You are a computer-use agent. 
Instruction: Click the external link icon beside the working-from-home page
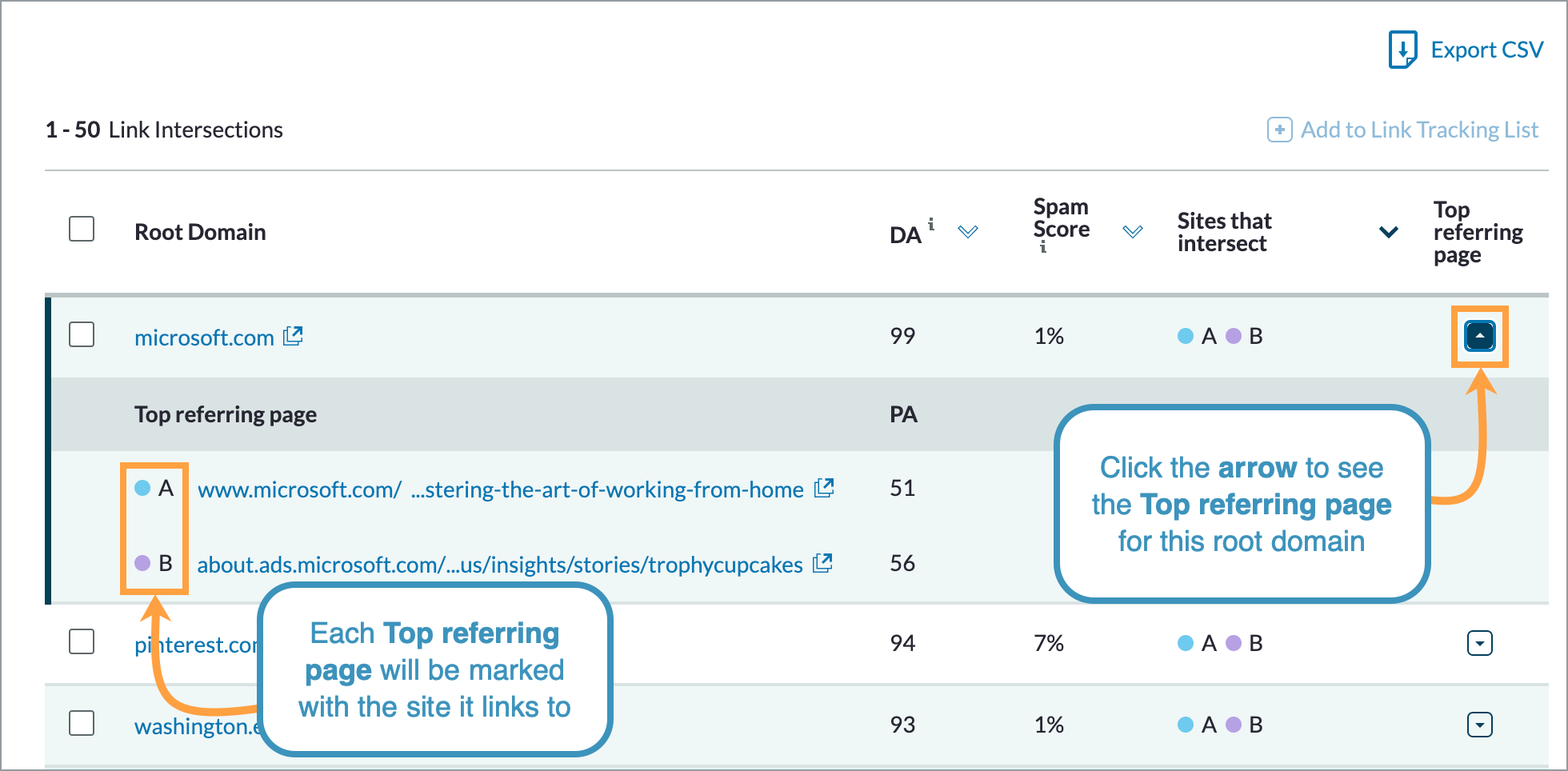825,487
